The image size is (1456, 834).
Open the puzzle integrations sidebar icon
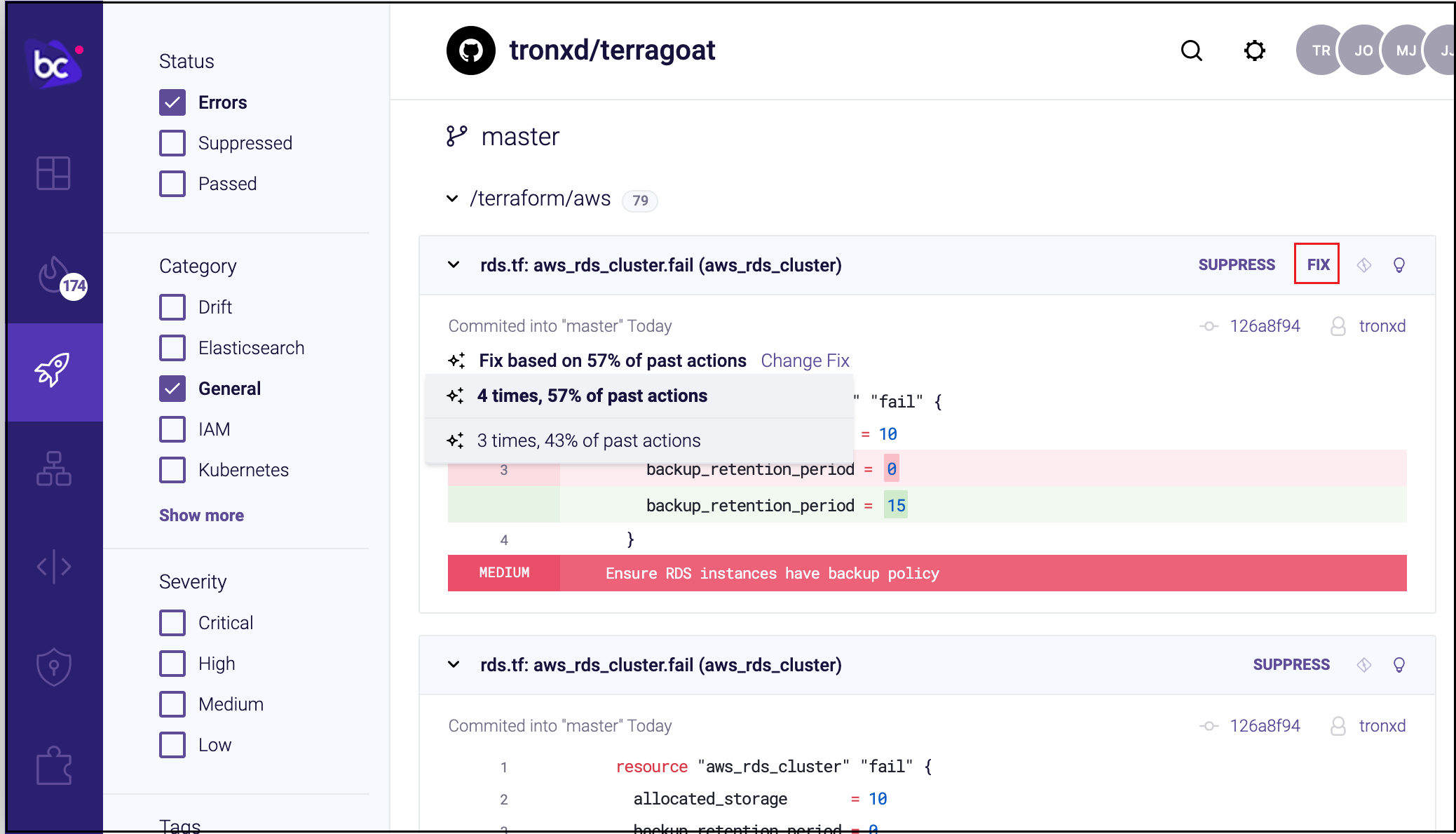tap(53, 765)
